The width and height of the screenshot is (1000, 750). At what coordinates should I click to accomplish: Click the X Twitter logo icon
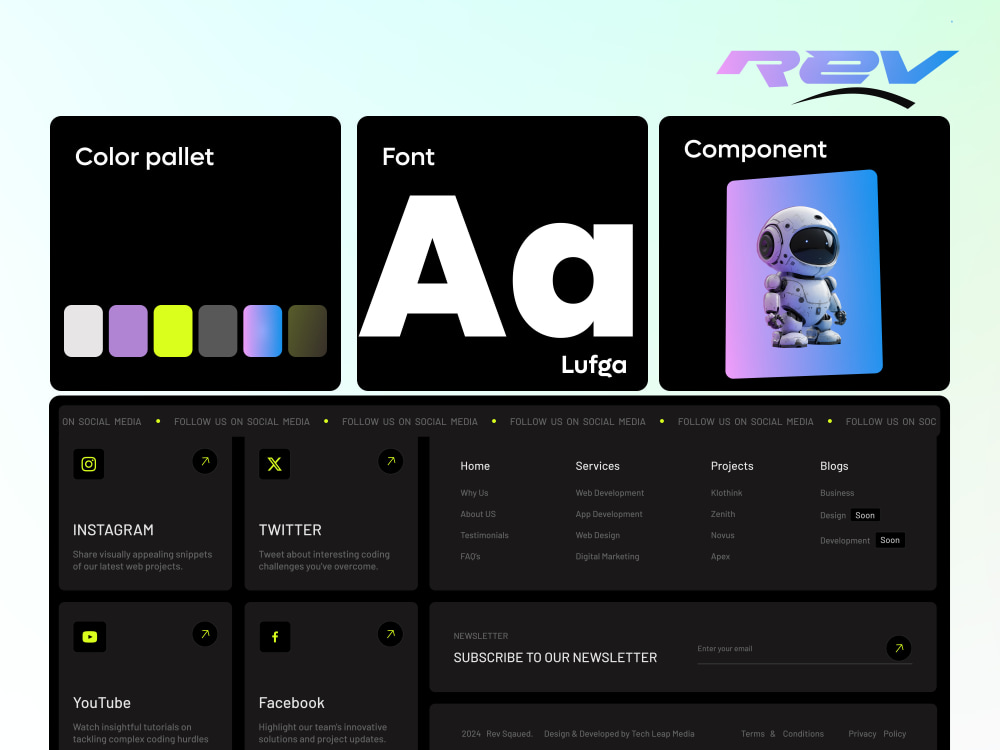click(274, 464)
